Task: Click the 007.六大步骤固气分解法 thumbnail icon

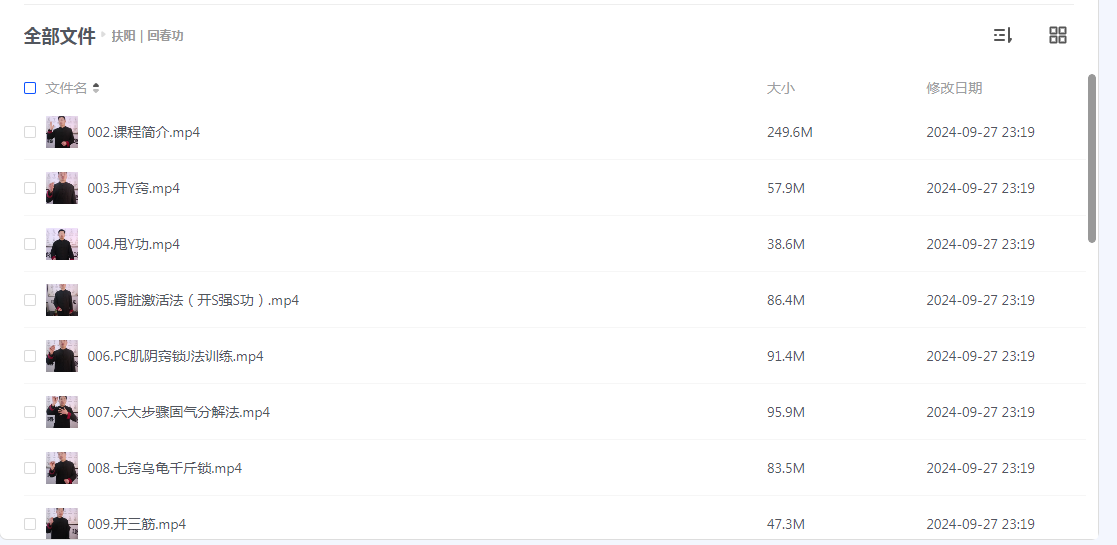Action: [x=62, y=412]
